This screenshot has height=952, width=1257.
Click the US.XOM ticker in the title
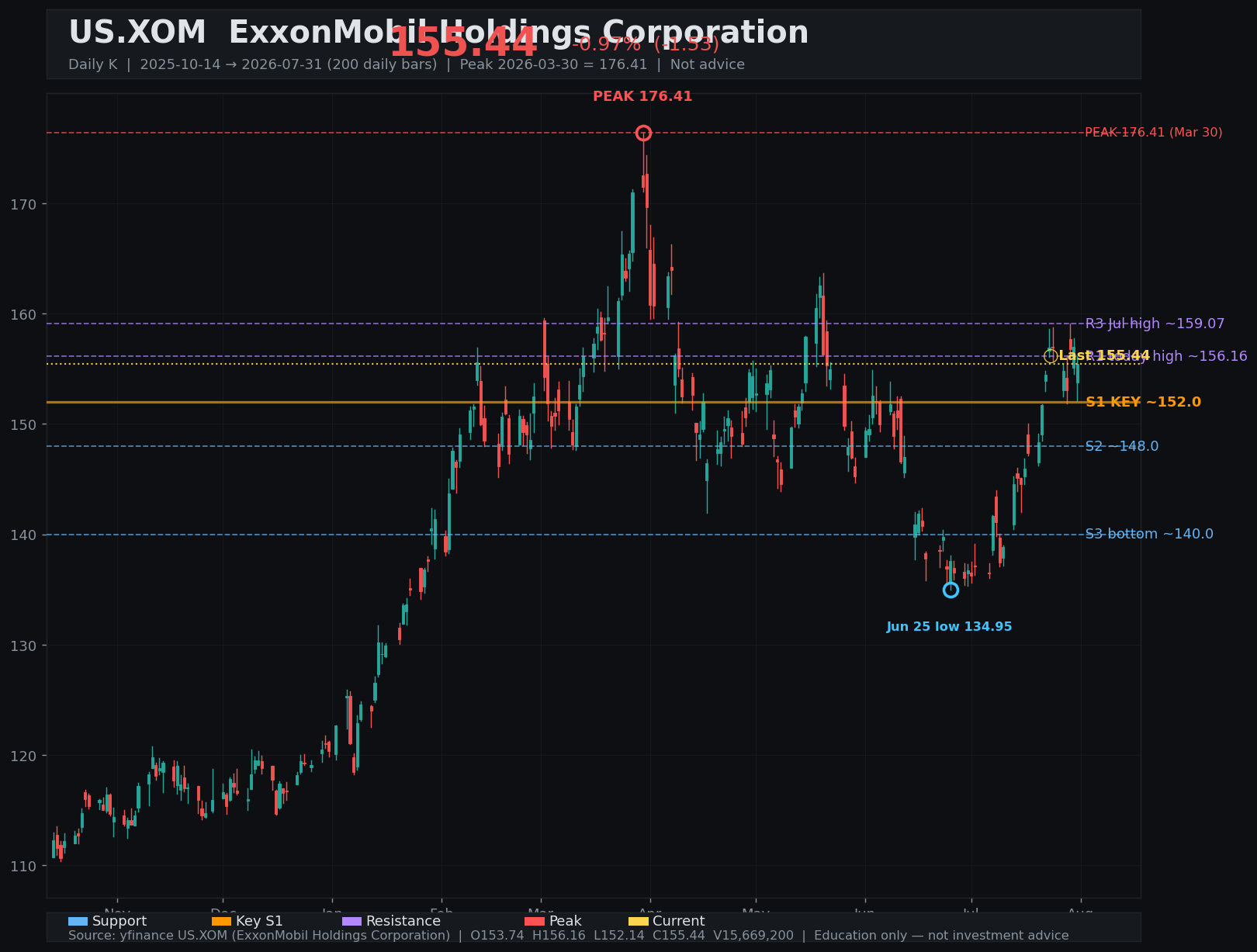pyautogui.click(x=137, y=33)
